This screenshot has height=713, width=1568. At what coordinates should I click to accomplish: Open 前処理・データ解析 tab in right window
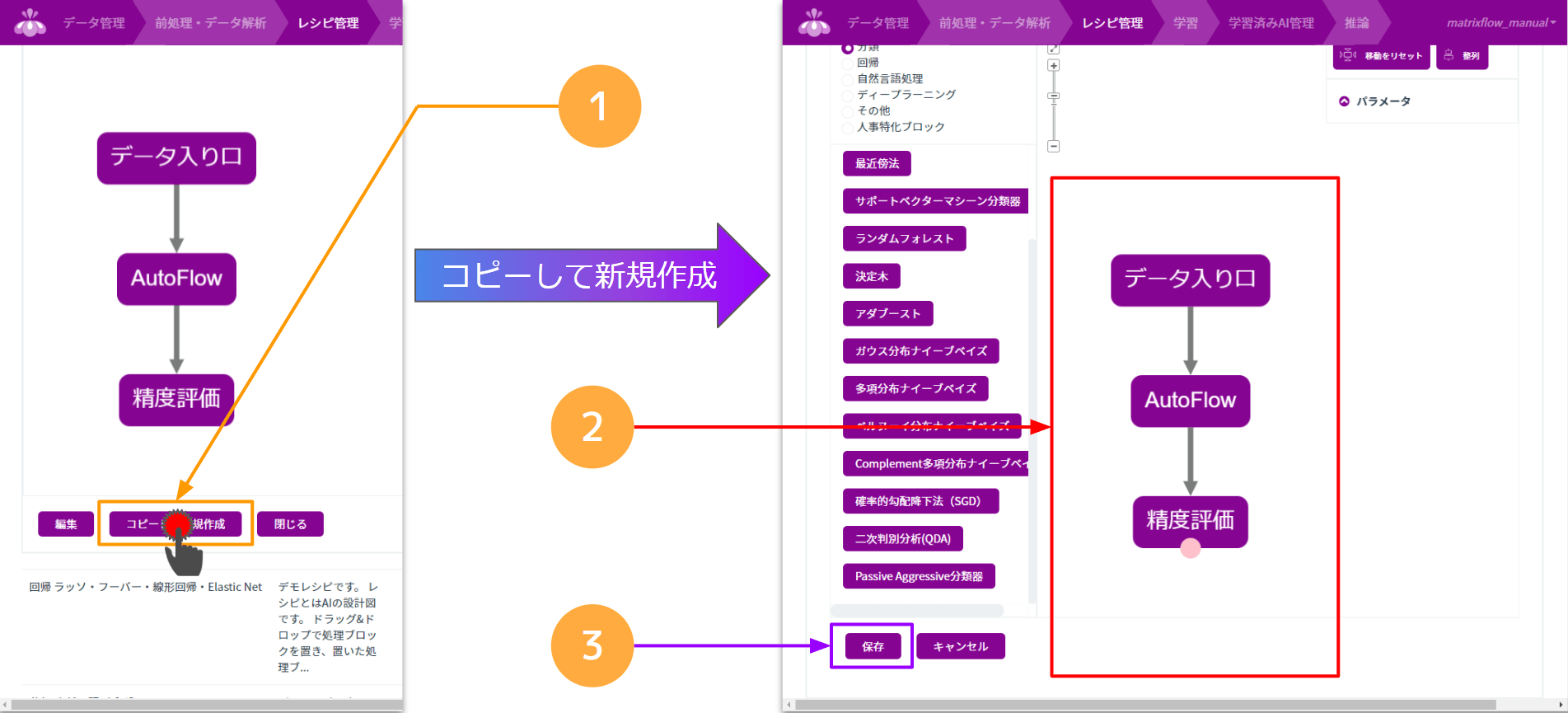995,23
